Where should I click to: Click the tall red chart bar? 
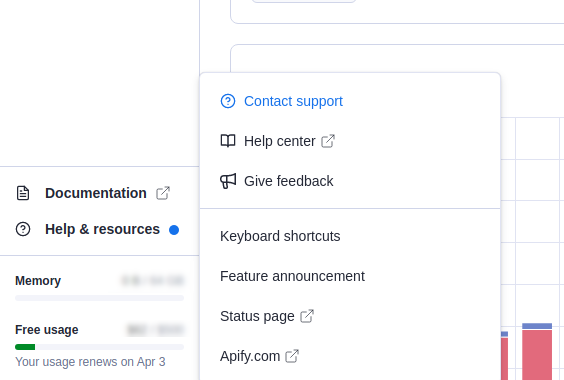click(537, 354)
